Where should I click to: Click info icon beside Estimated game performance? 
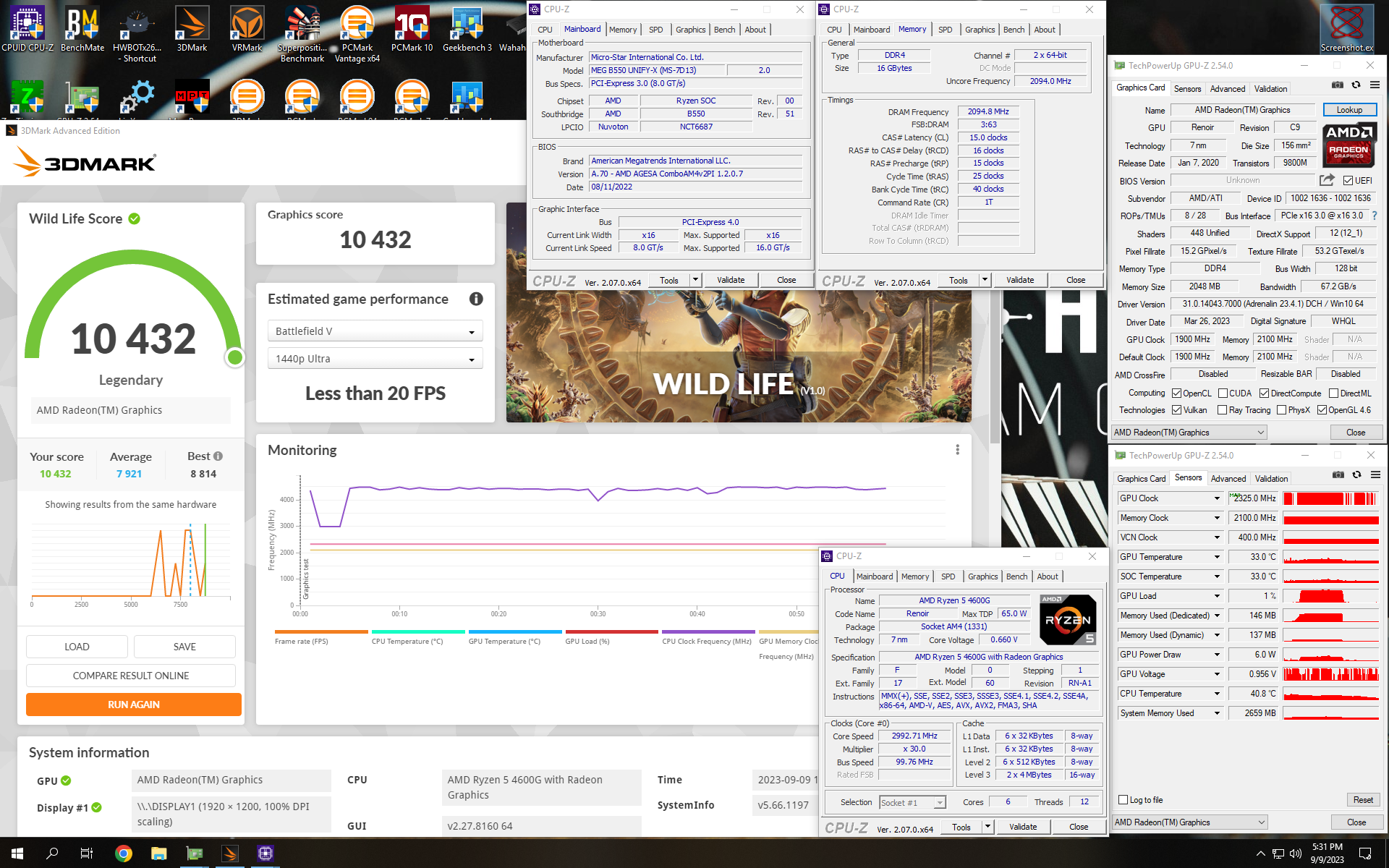[x=476, y=299]
